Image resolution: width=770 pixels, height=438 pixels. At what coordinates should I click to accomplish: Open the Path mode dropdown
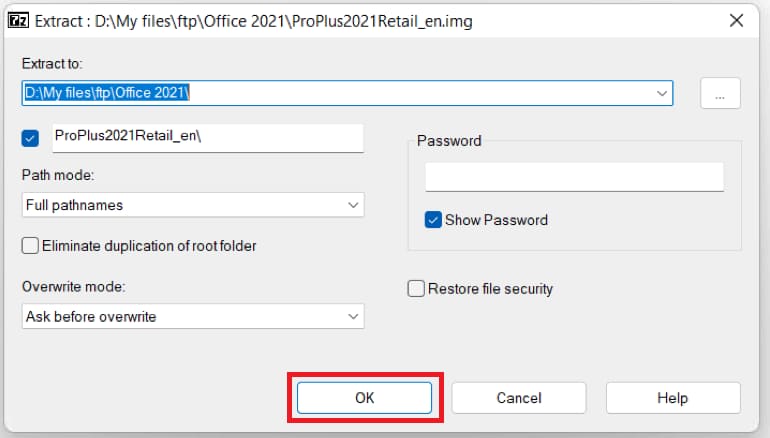(x=193, y=205)
